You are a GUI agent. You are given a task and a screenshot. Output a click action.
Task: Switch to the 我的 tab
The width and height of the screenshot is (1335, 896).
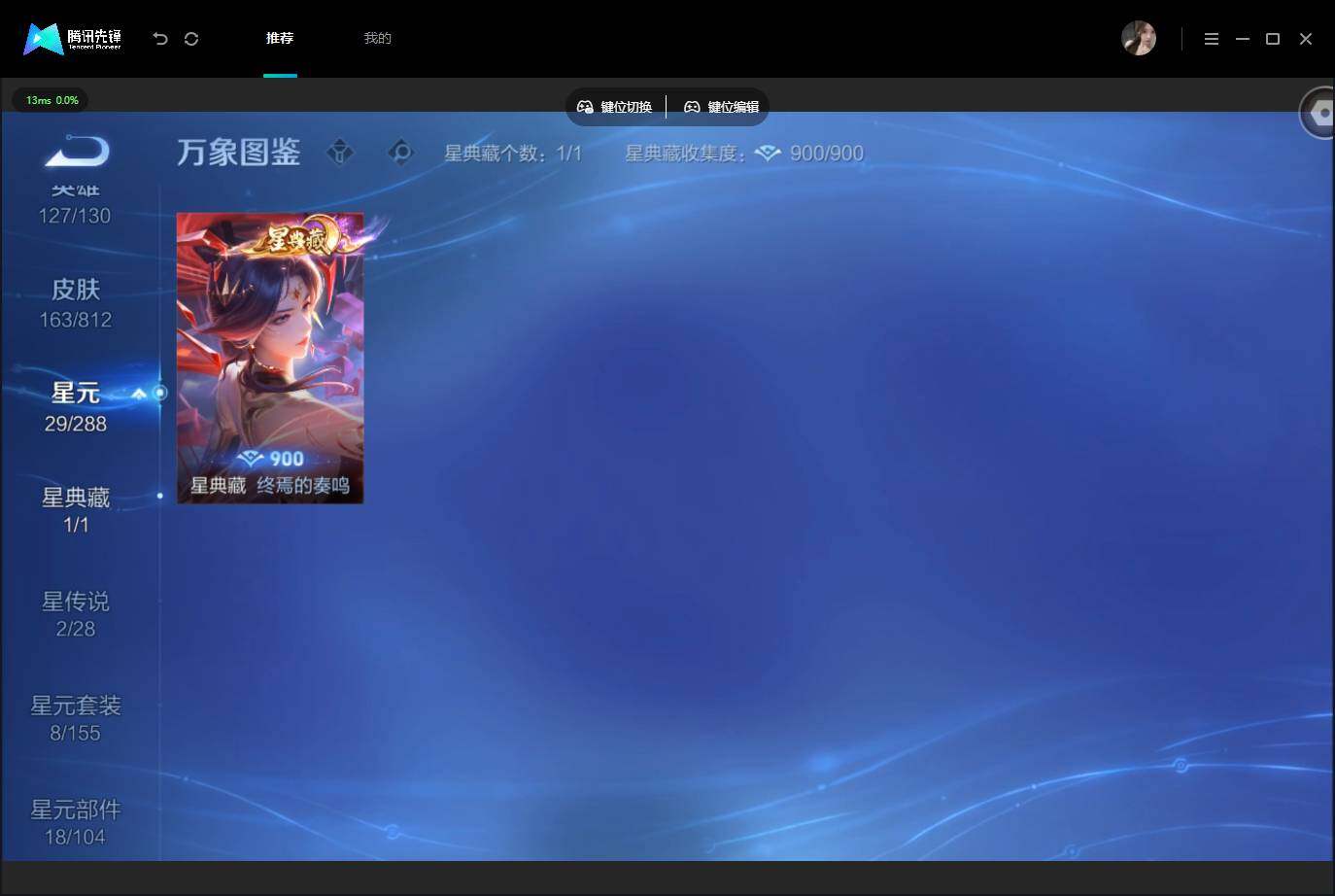click(x=377, y=39)
